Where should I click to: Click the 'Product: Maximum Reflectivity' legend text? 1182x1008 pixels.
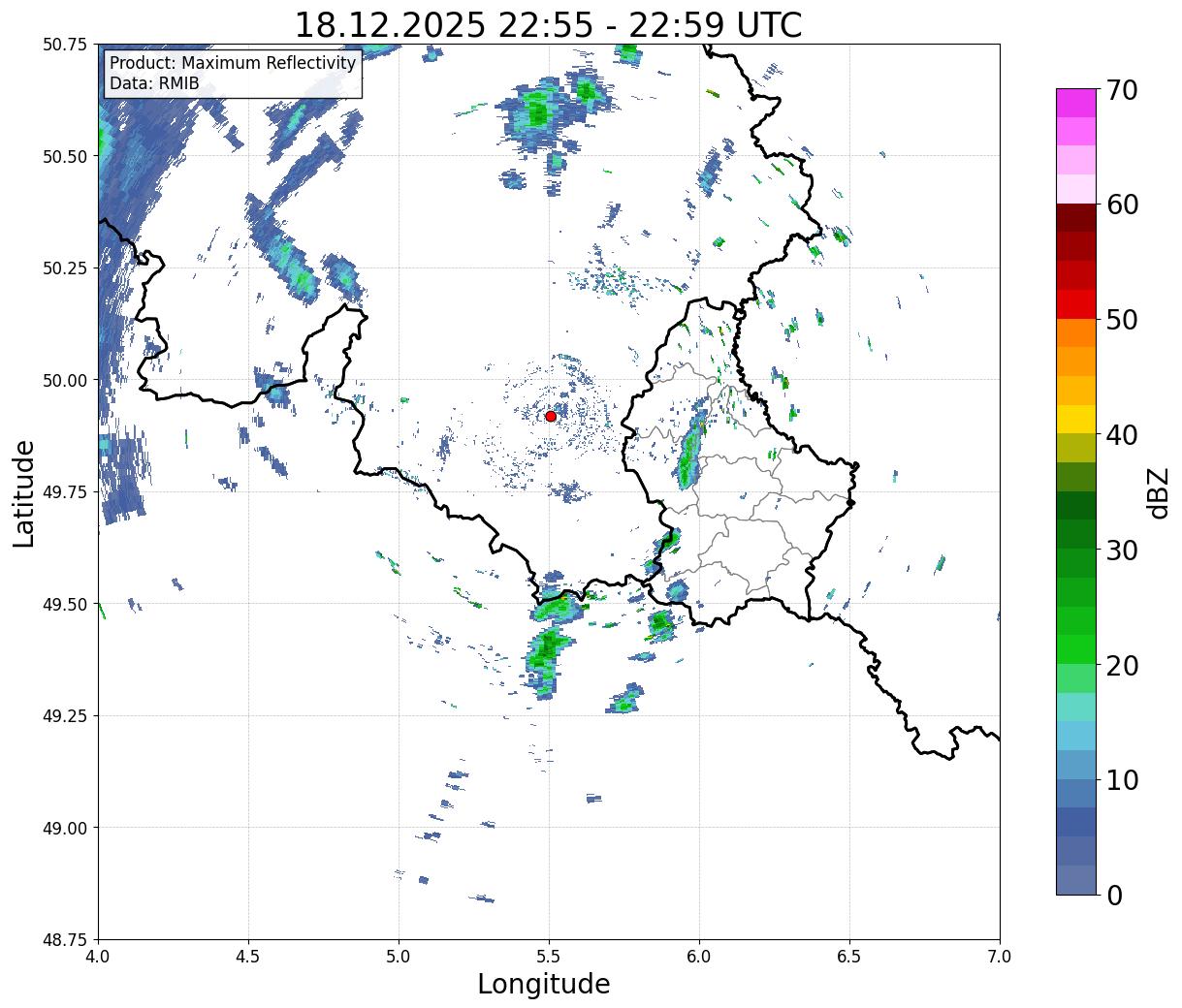233,63
